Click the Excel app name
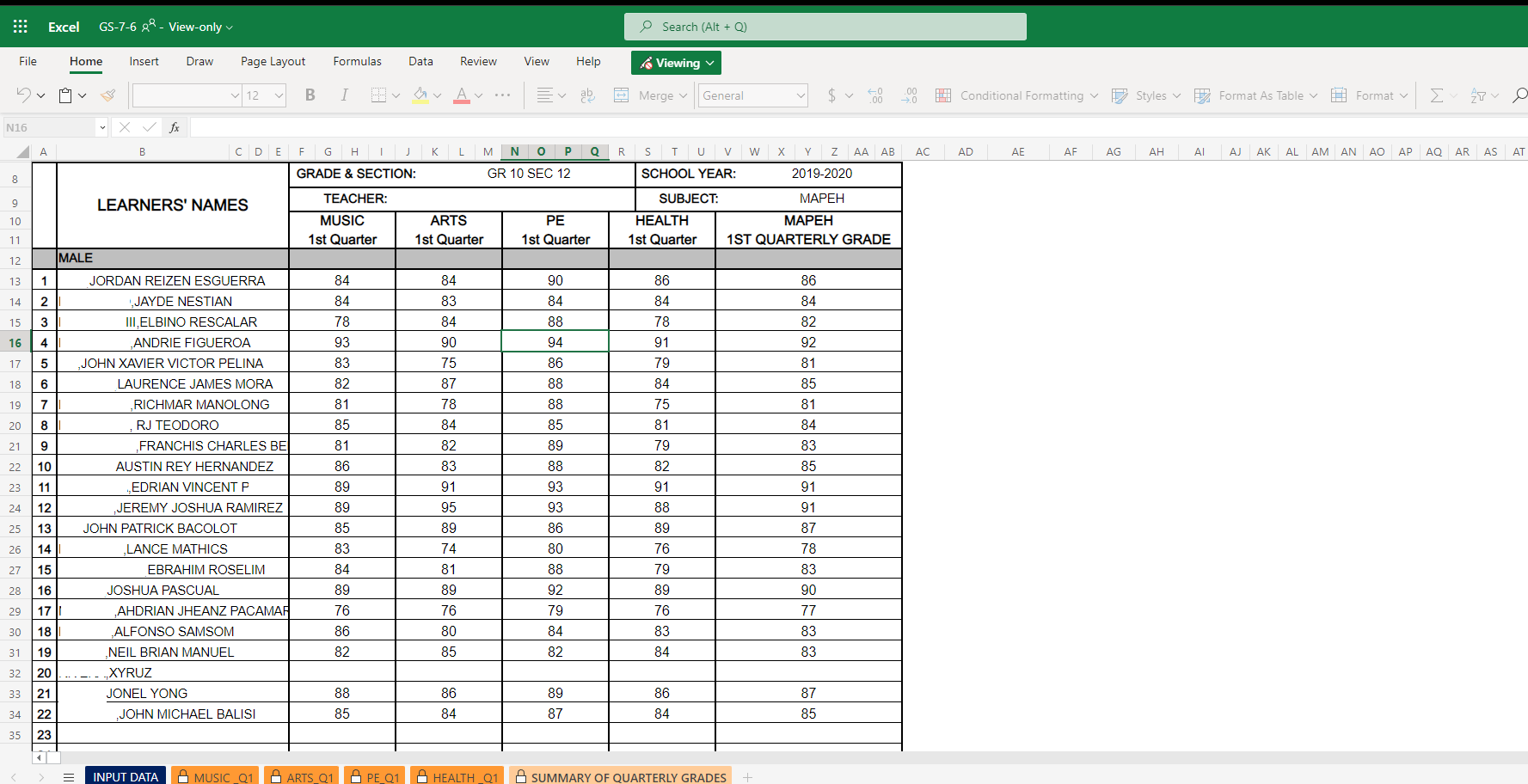This screenshot has height=784, width=1528. 64,27
